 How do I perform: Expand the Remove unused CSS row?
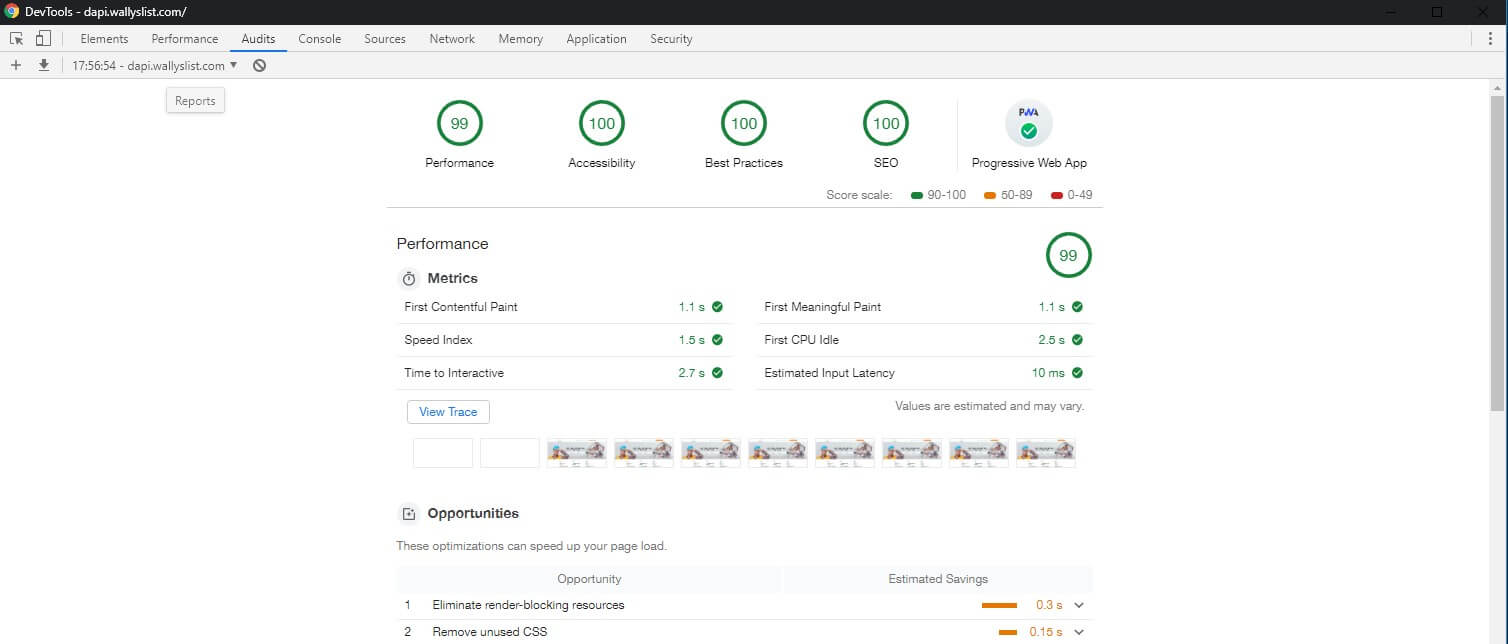click(1079, 632)
